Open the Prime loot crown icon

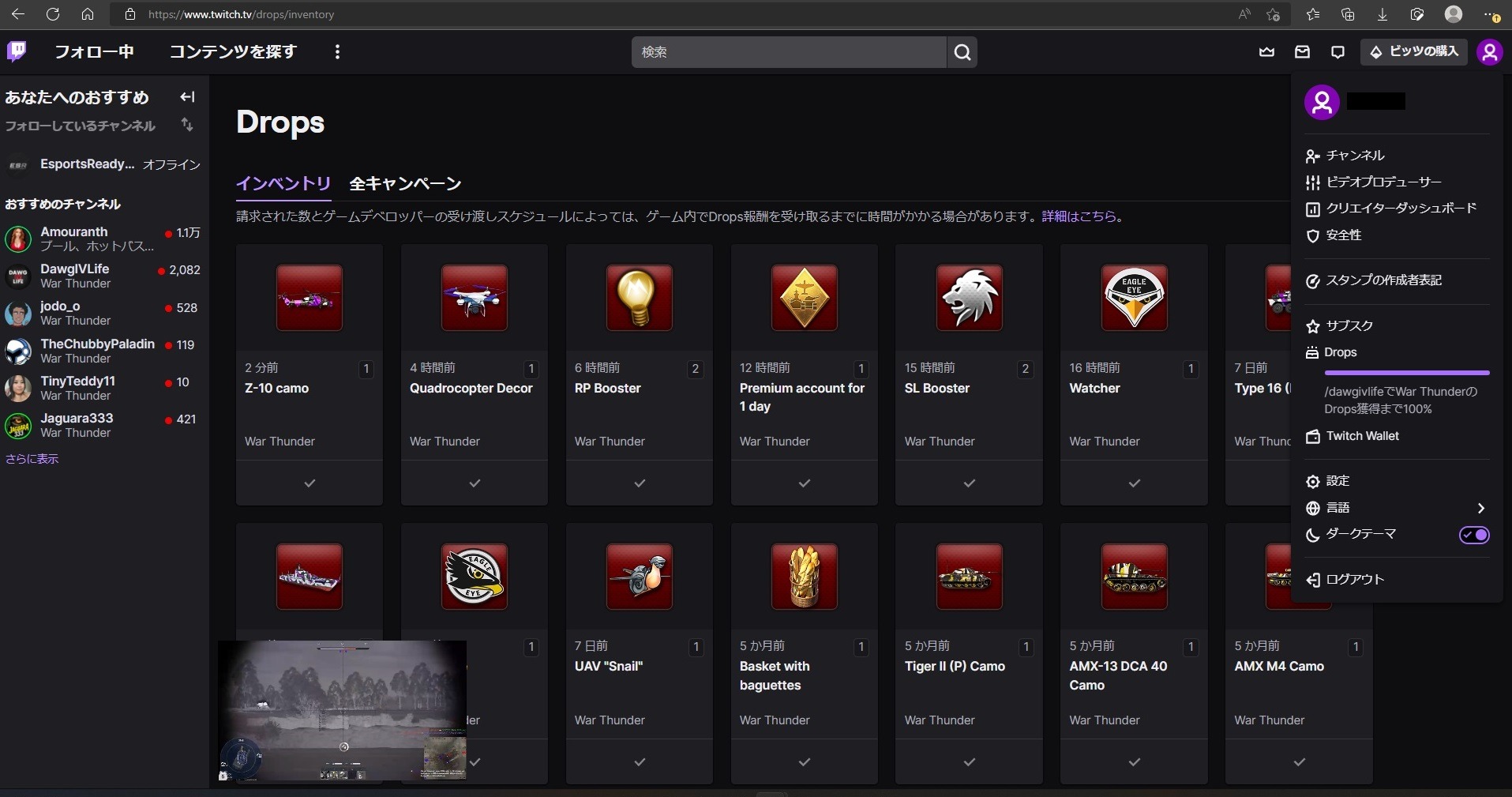pos(1266,52)
